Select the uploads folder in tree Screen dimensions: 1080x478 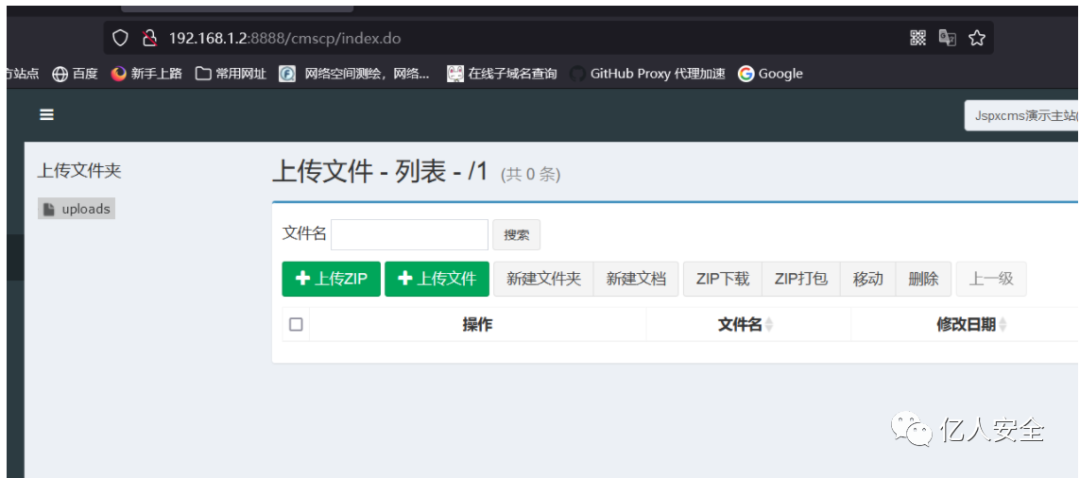click(76, 209)
